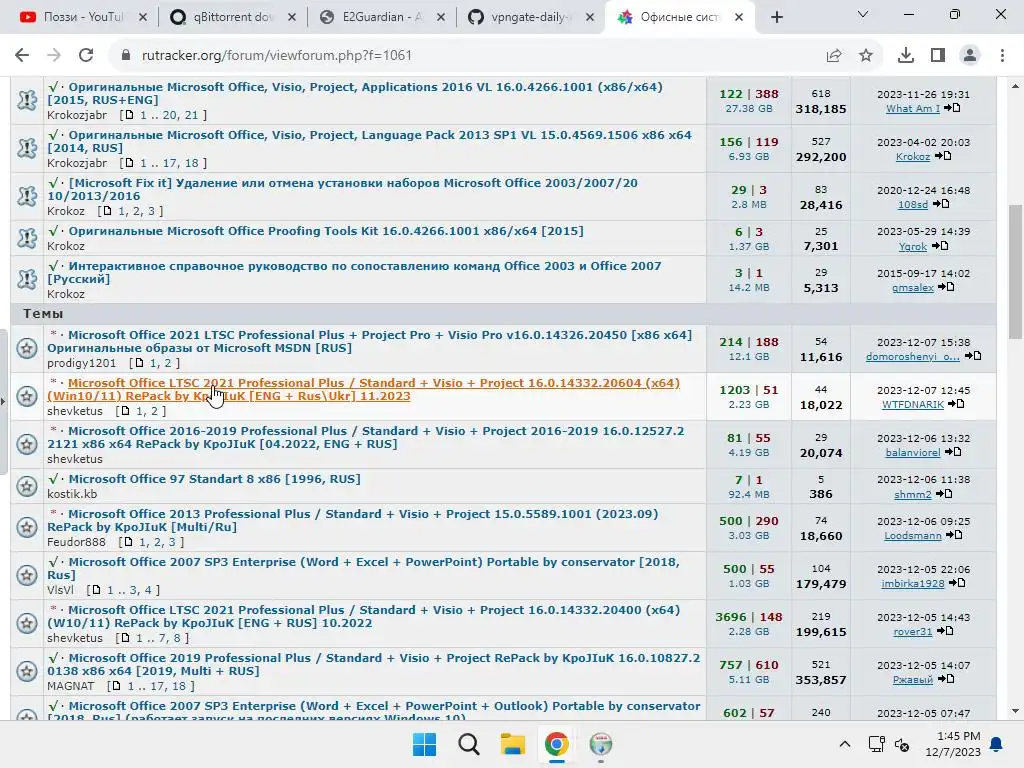Go to page 4 of Office 2007 SP3 Portable topic
The image size is (1024, 768).
(148, 590)
